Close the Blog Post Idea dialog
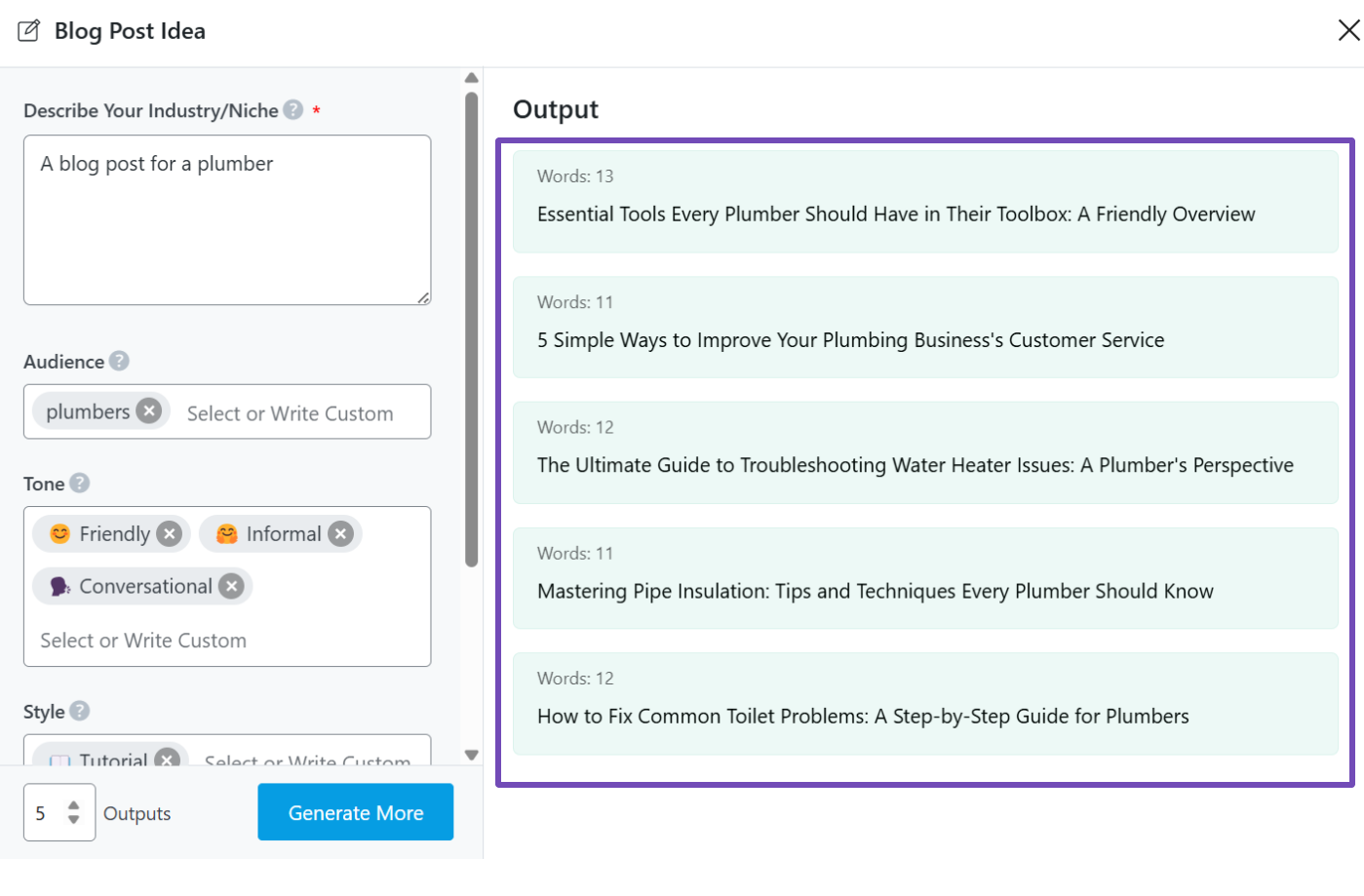Viewport: 1364px width, 896px height. coord(1348,30)
